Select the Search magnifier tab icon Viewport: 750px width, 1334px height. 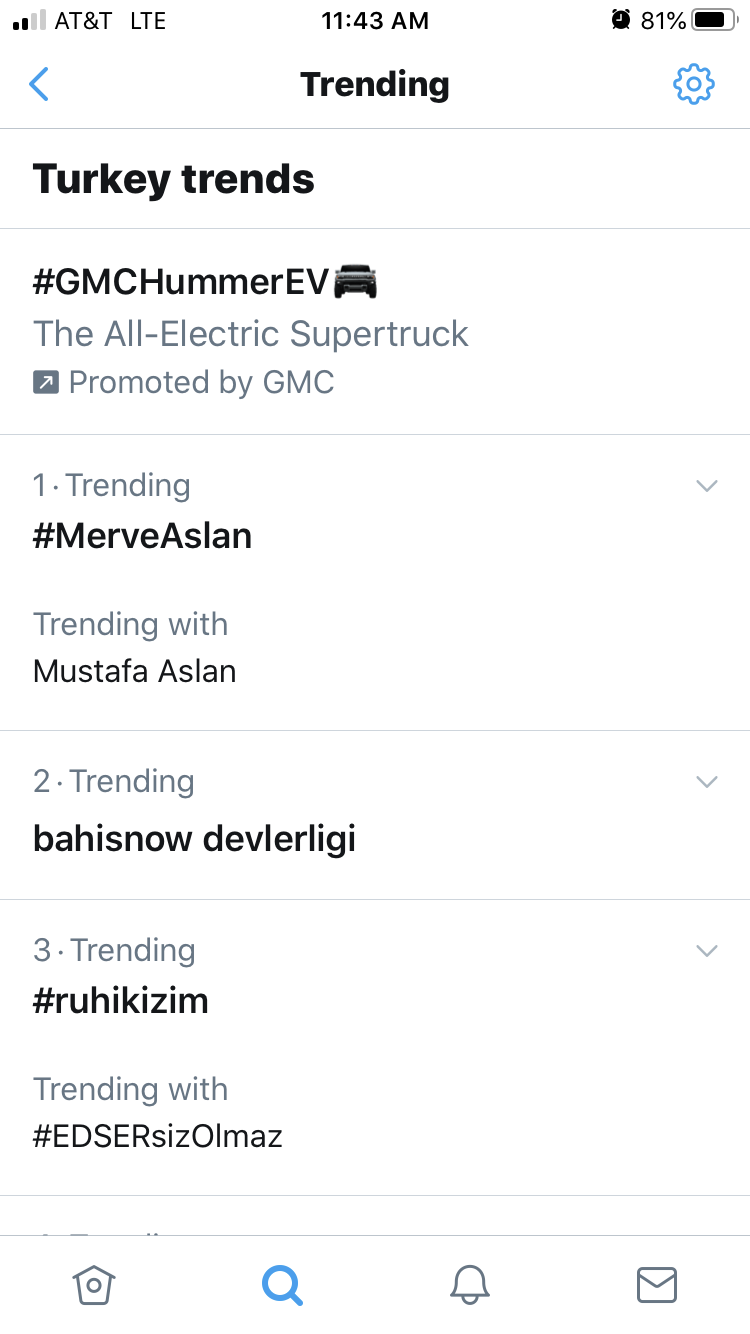pyautogui.click(x=282, y=1284)
